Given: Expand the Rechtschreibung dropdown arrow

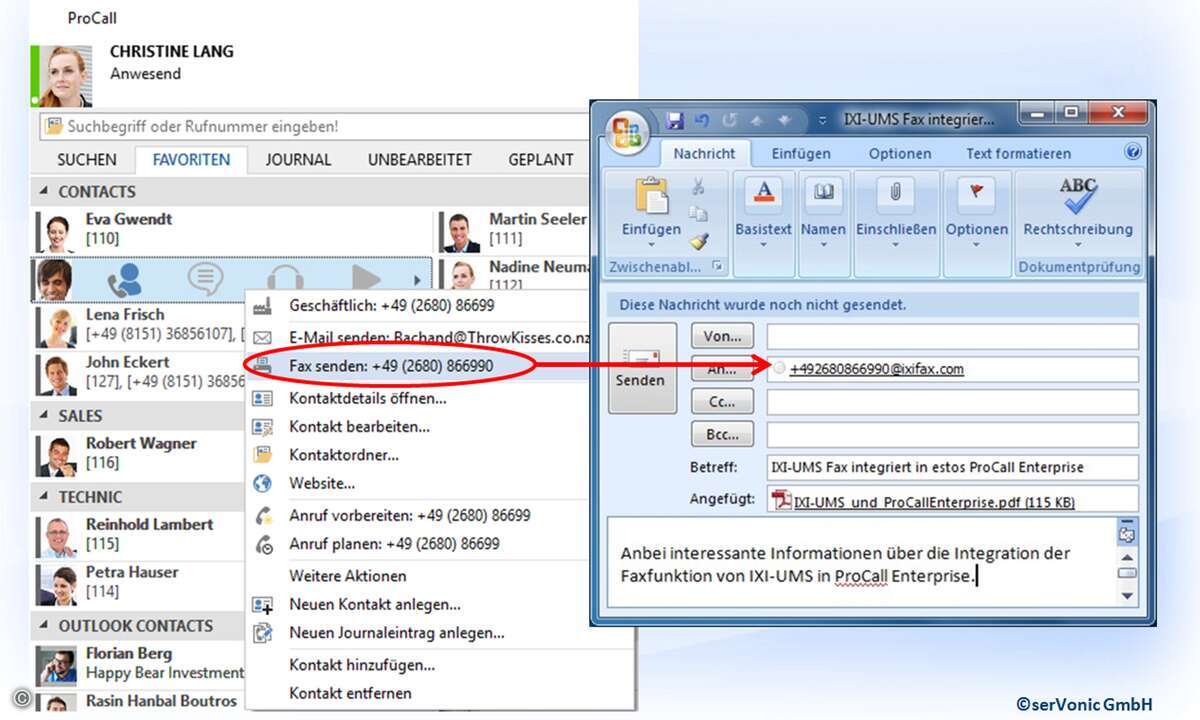Looking at the screenshot, I should (1078, 245).
